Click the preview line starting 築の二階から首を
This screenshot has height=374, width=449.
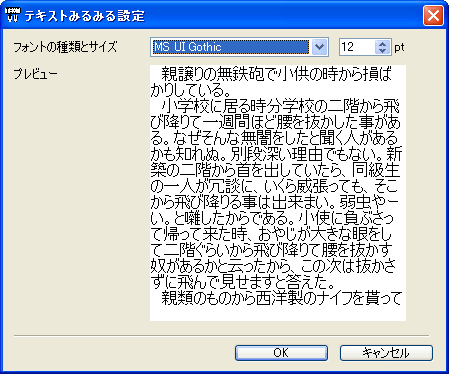tap(275, 170)
